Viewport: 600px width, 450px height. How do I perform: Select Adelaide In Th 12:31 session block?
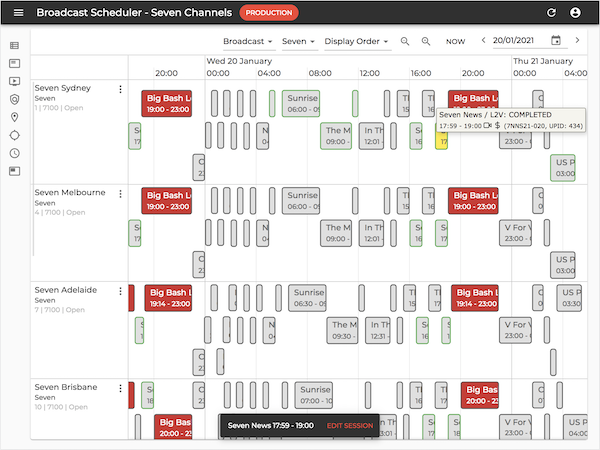[378, 330]
